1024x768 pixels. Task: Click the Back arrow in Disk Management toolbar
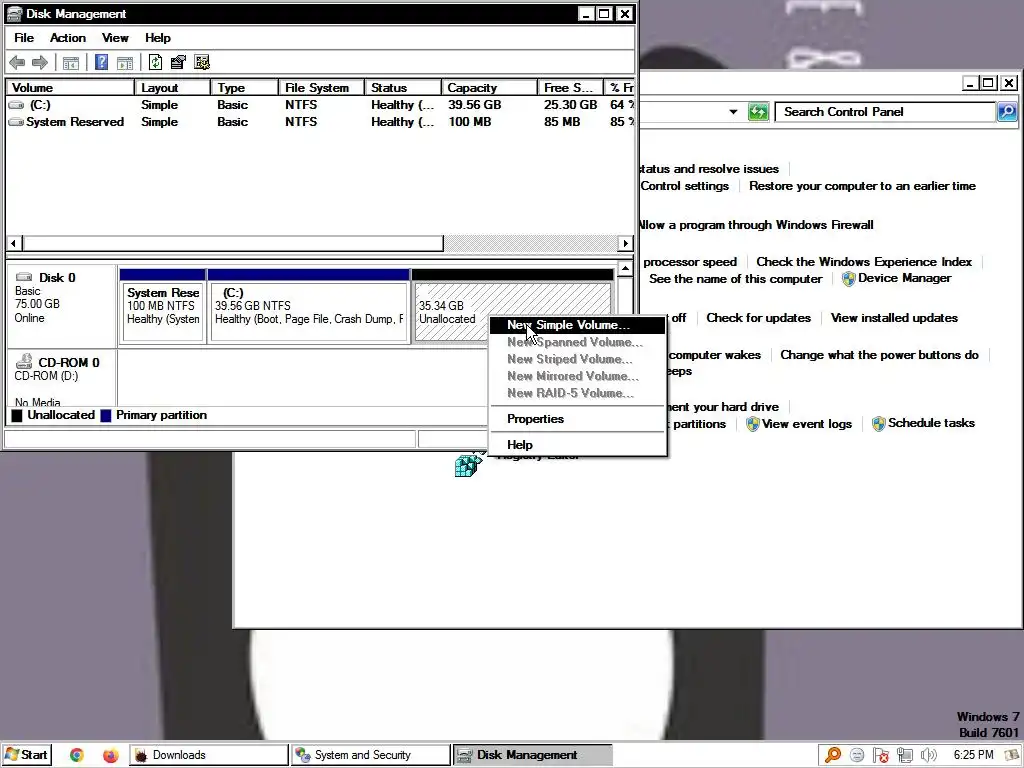[x=17, y=63]
